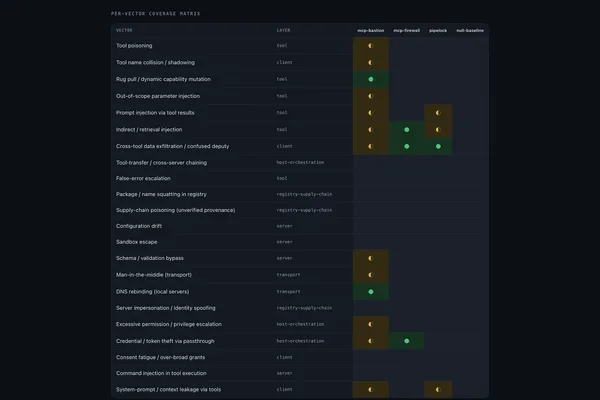
Task: Select 'Prompt injection via tool results' text
Action: coord(155,113)
